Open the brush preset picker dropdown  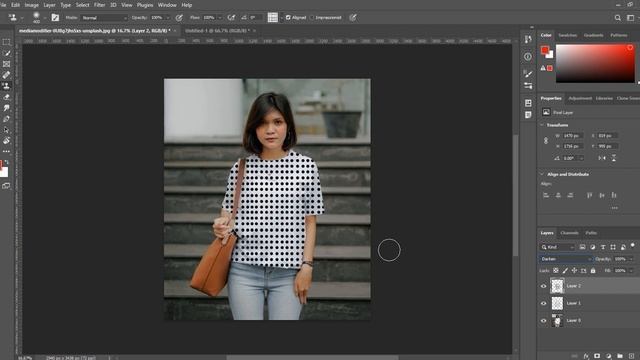coord(44,18)
